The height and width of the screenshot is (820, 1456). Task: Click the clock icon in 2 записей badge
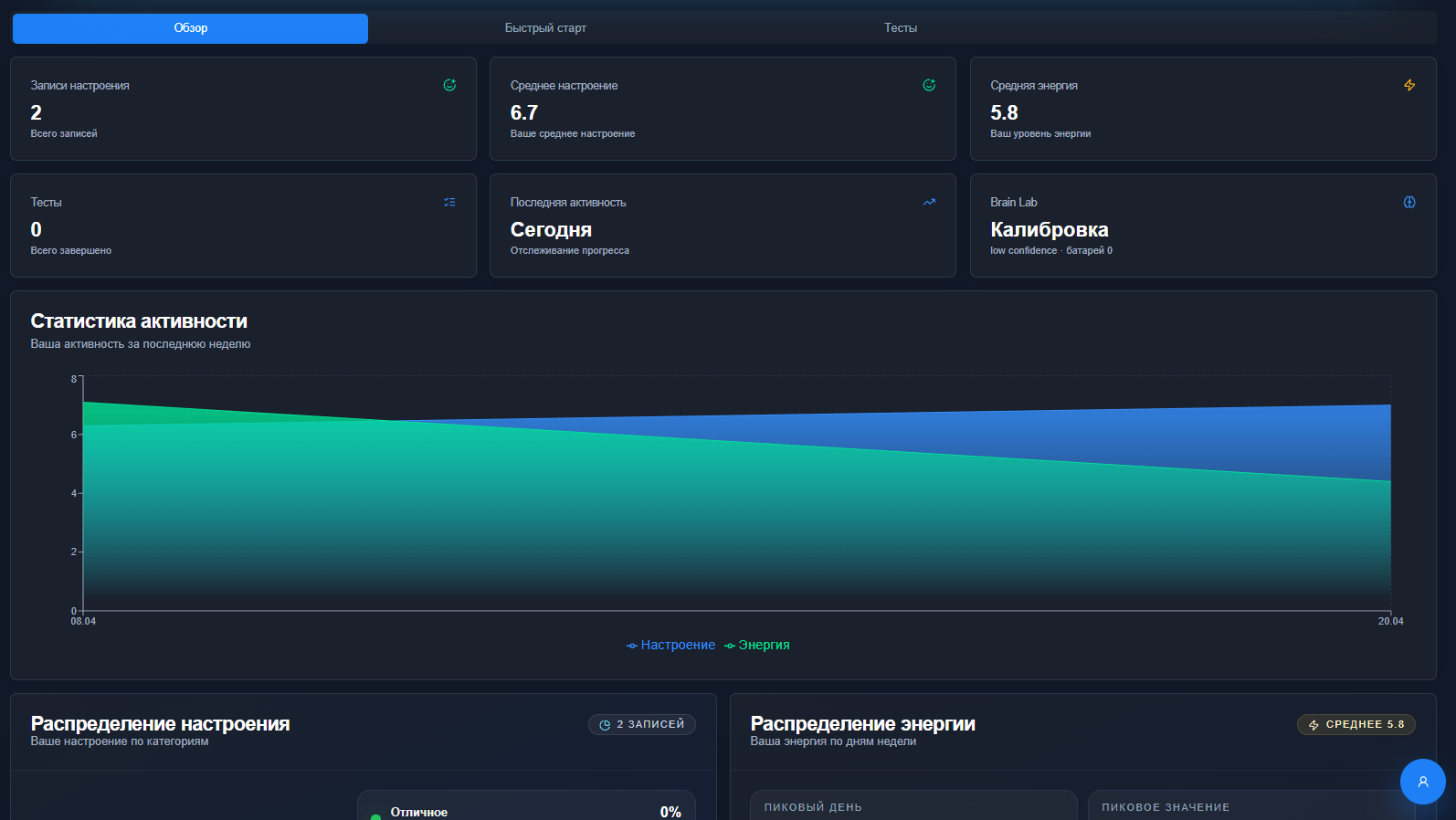605,725
